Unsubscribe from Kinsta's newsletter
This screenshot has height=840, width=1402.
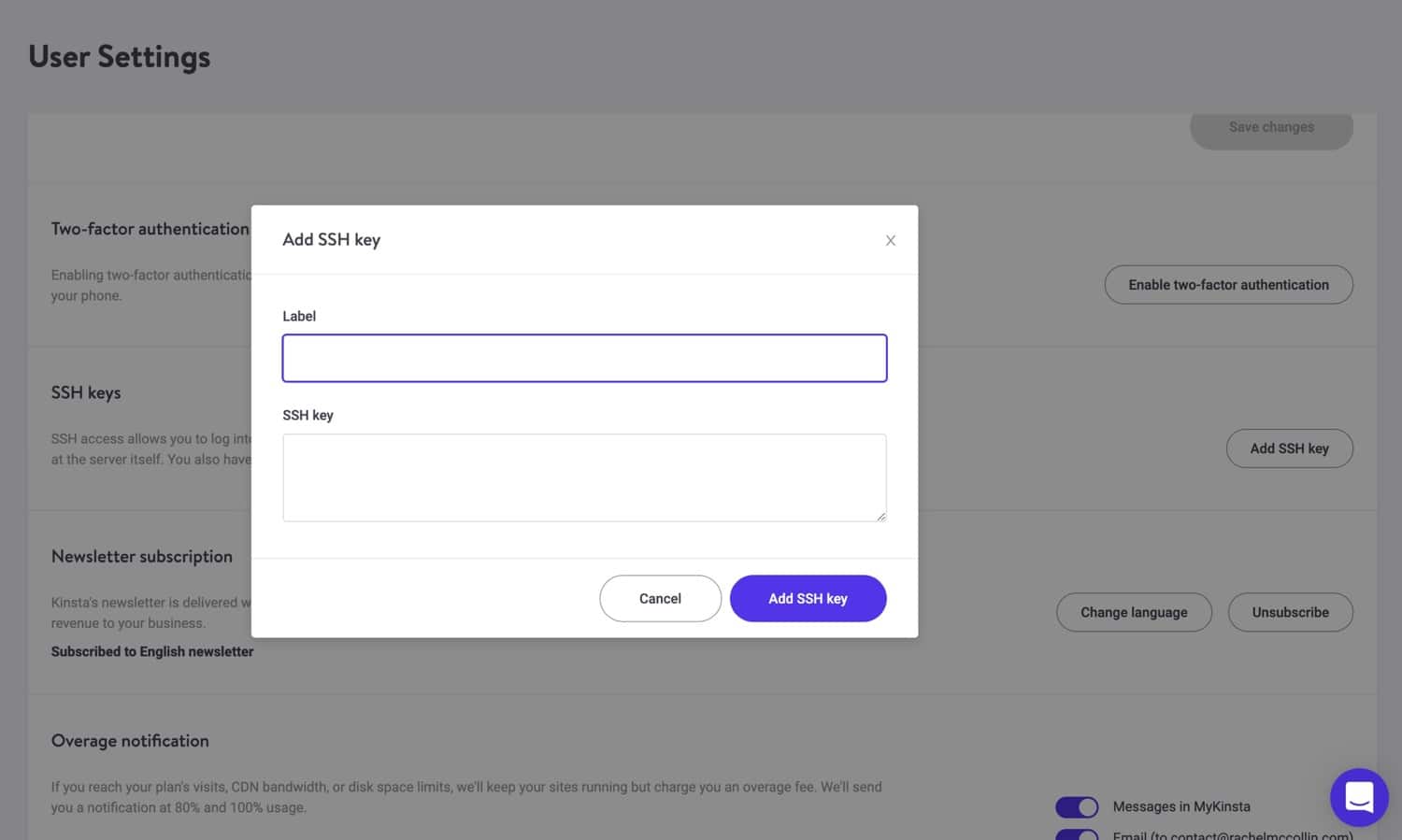pos(1290,612)
